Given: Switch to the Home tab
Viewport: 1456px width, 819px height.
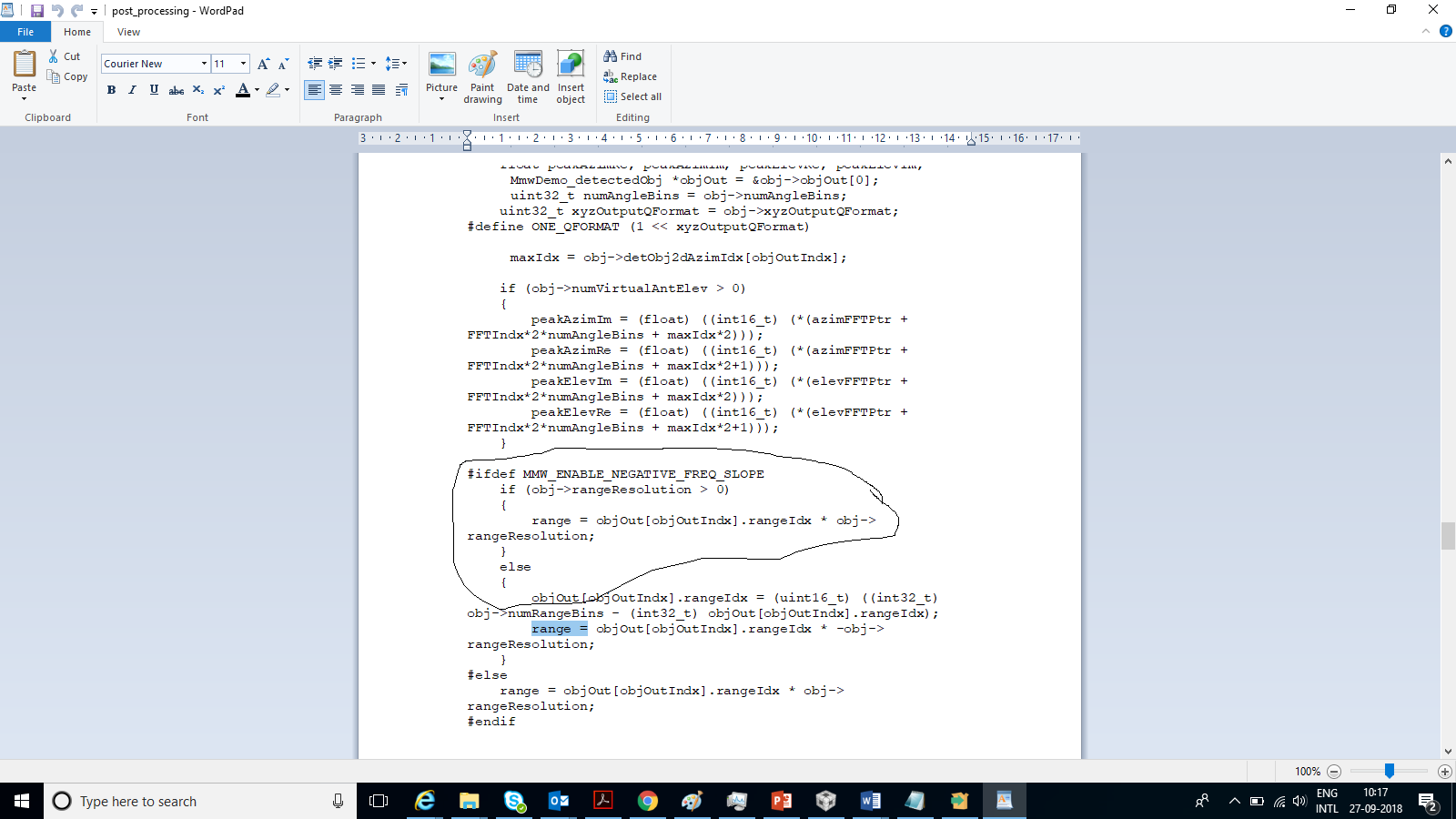Looking at the screenshot, I should click(x=77, y=32).
